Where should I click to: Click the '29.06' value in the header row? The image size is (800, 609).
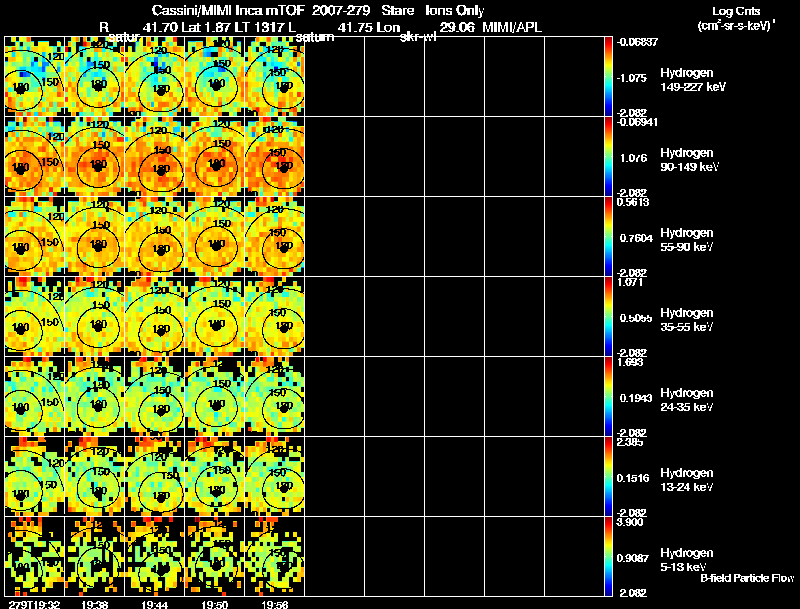tap(457, 27)
